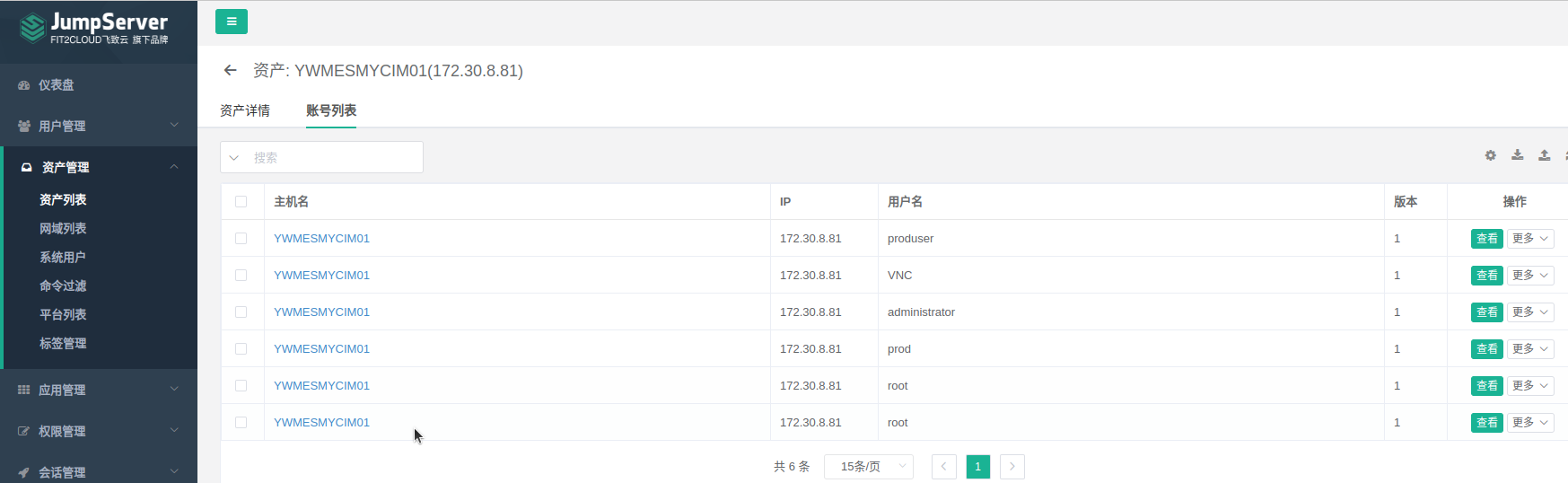Check the box for the produser row
Screen dimensions: 1568x483
(241, 239)
